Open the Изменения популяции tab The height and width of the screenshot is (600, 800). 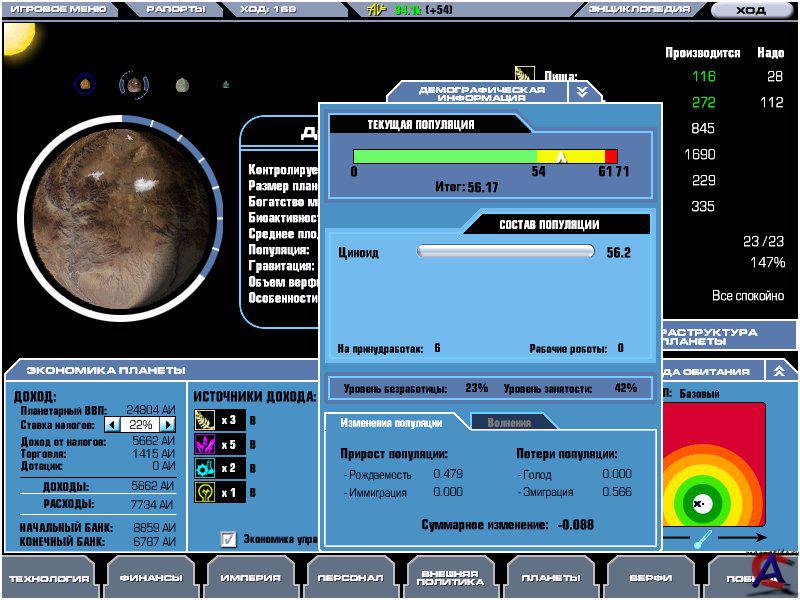391,423
